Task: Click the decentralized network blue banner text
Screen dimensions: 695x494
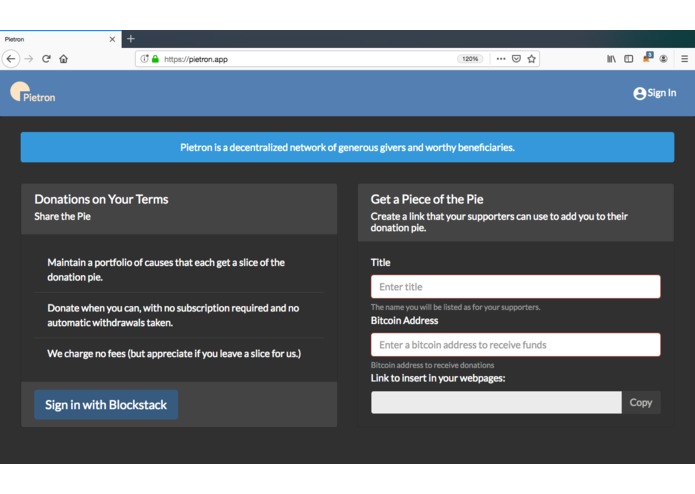Action: click(348, 148)
